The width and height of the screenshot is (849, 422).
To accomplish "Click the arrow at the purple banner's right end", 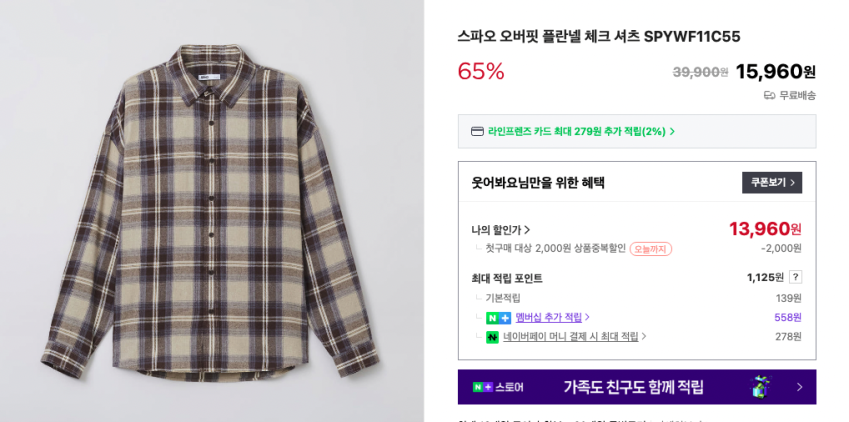I will coord(799,387).
